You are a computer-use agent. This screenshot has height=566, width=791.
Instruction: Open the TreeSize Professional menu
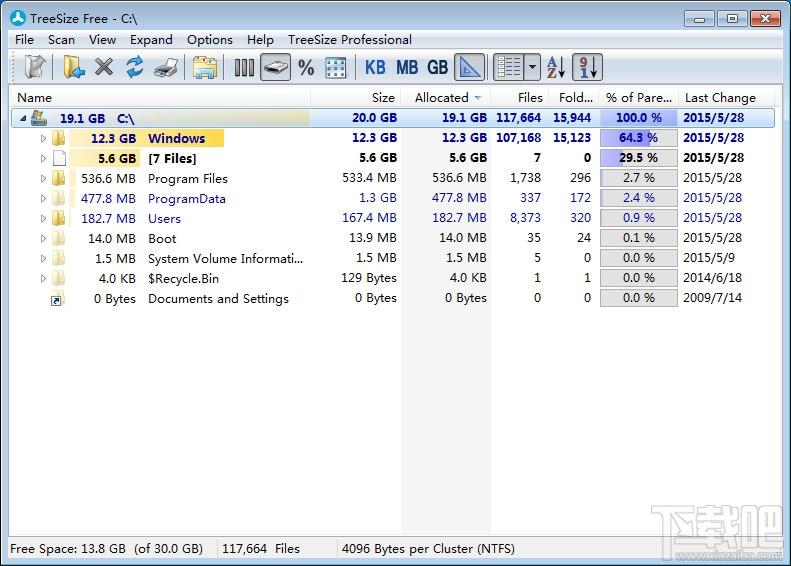350,39
